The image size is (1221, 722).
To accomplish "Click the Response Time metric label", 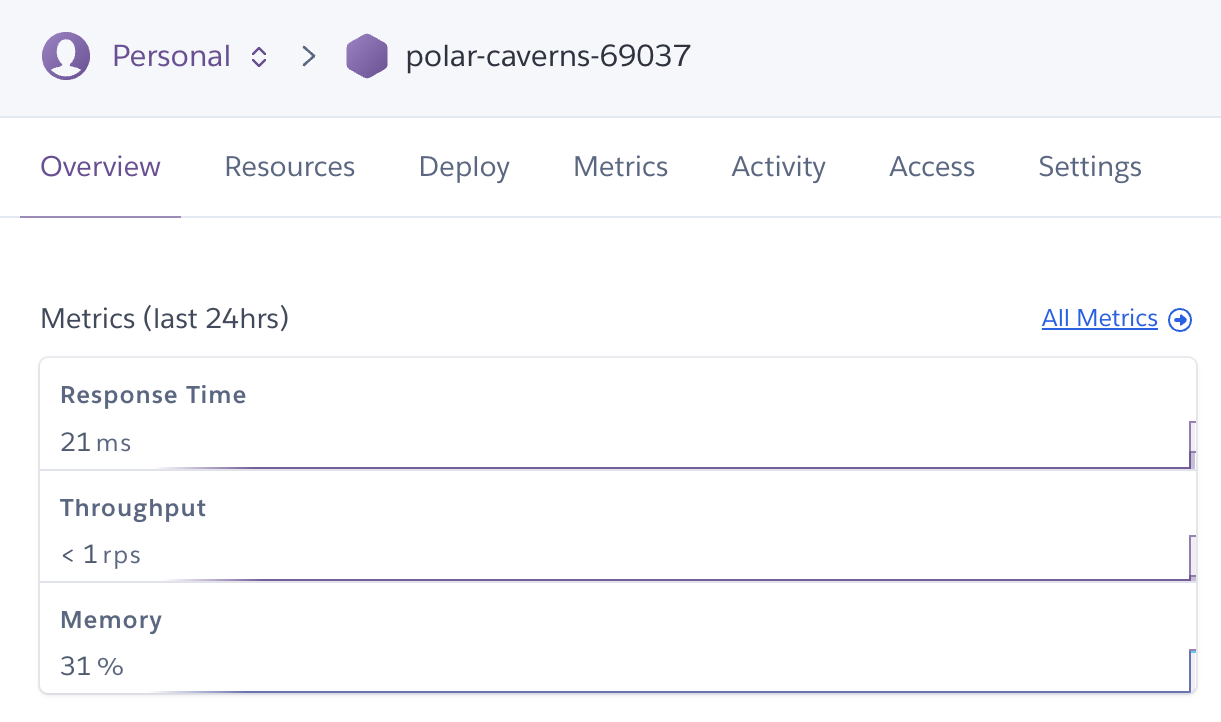I will click(x=153, y=395).
